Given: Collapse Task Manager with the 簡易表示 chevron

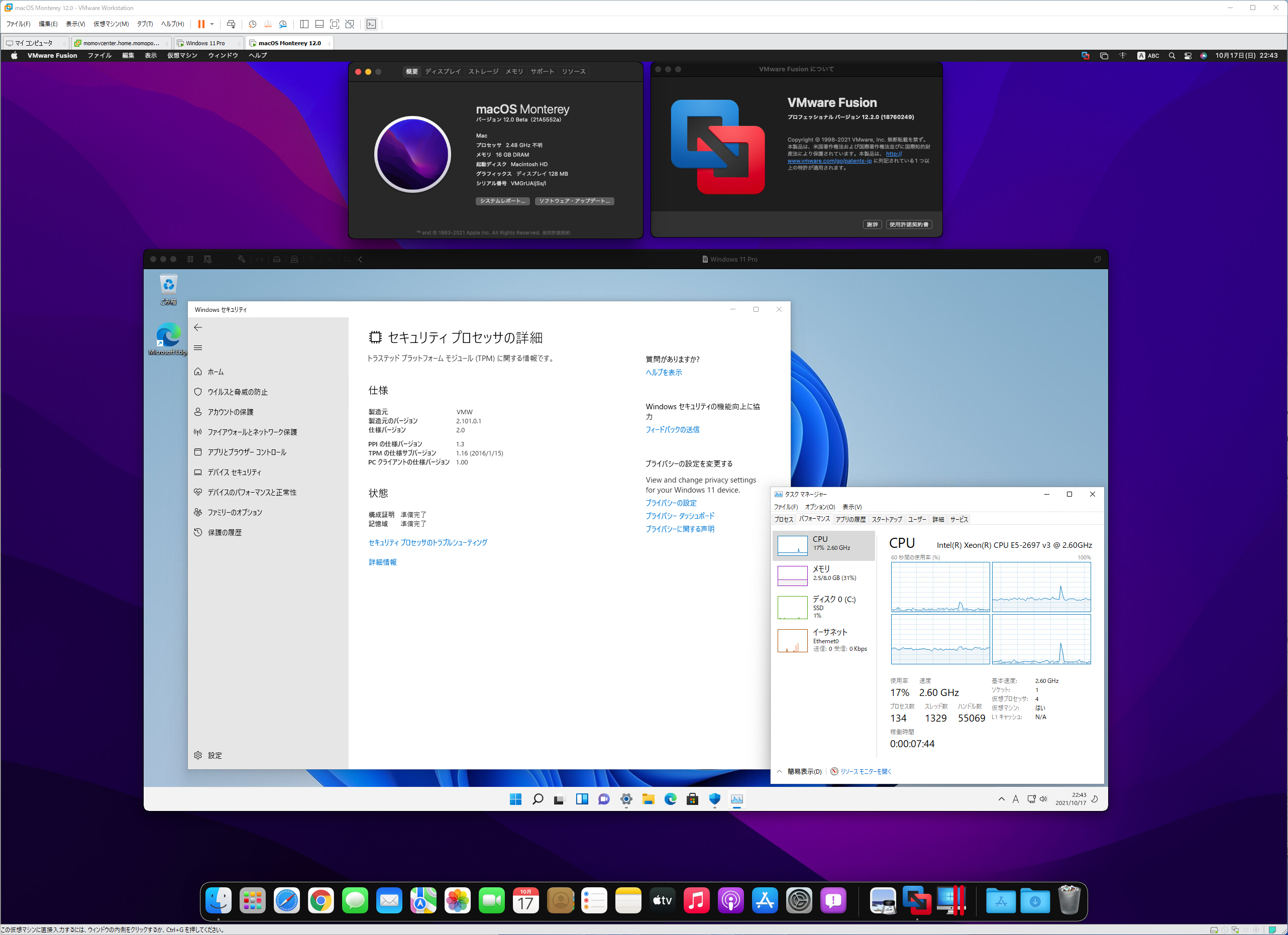Looking at the screenshot, I should [779, 771].
